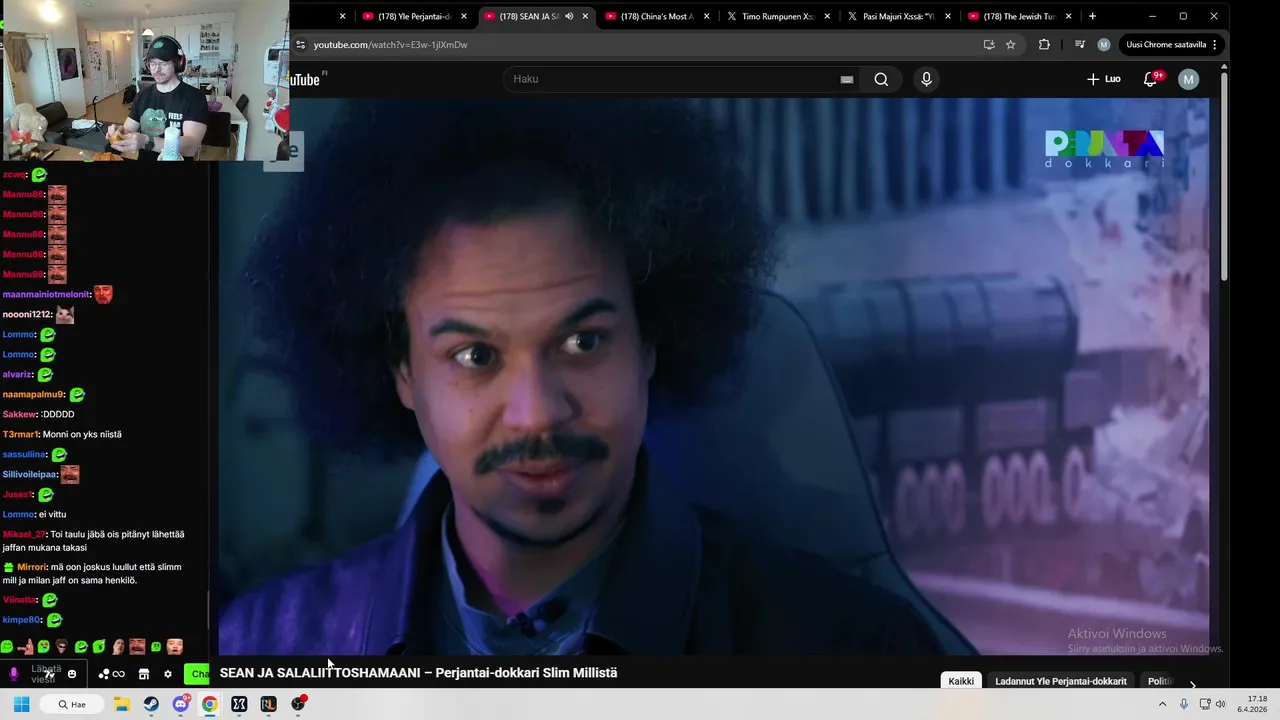Open site information icon in address bar
1280x720 pixels.
point(300,44)
